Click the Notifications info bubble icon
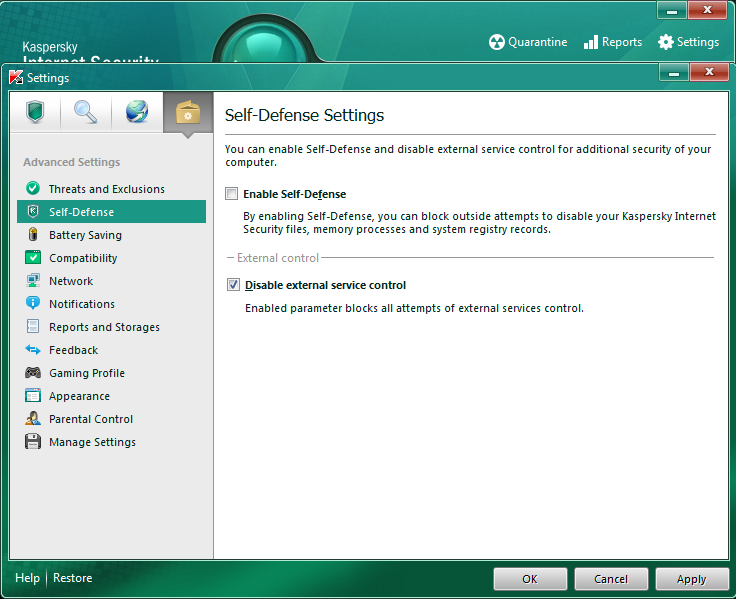The image size is (736, 599). click(x=33, y=303)
